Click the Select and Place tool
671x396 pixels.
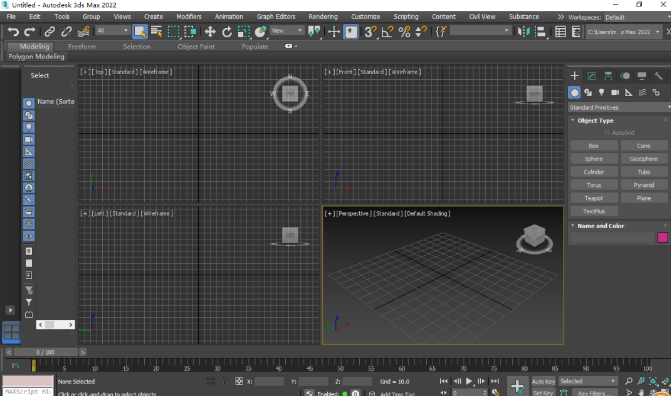coord(260,32)
